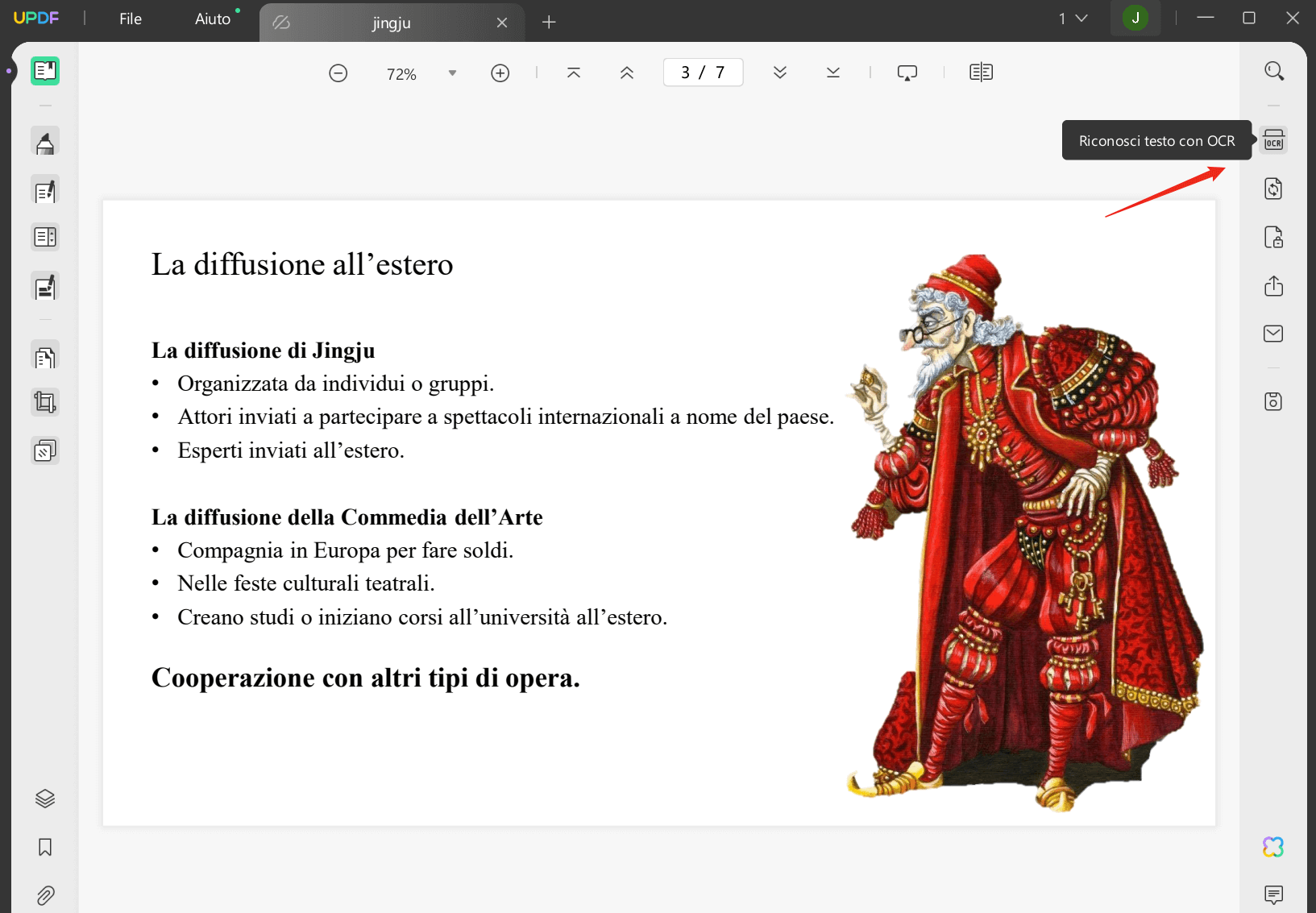
Task: Click the Save as other icon
Action: click(x=1273, y=401)
